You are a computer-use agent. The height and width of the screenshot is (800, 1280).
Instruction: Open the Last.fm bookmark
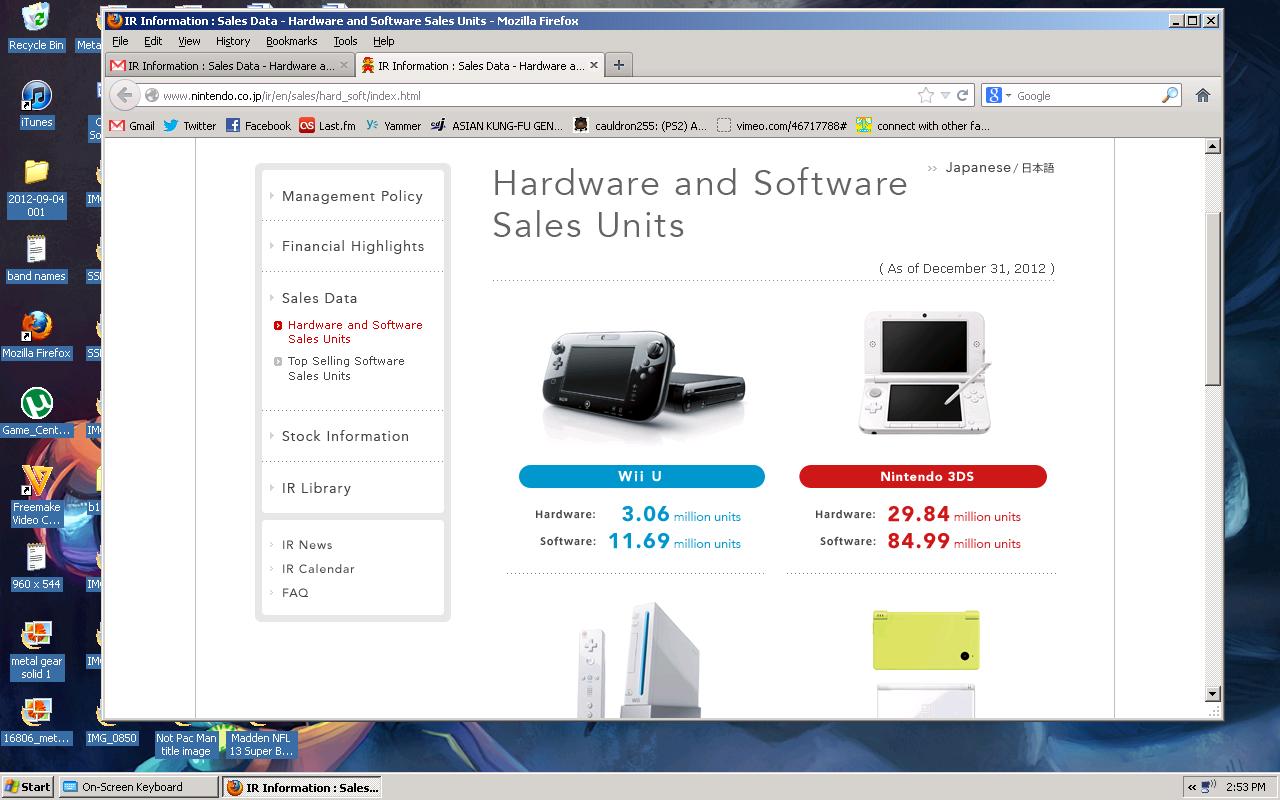[327, 126]
